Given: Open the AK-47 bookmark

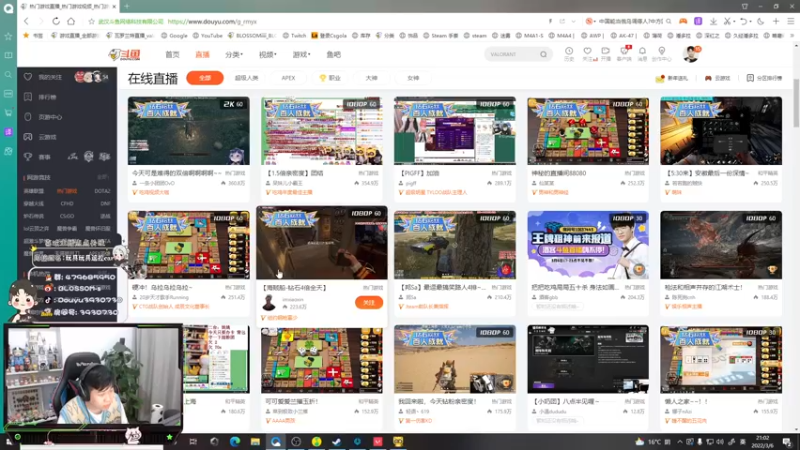Looking at the screenshot, I should click(x=623, y=36).
